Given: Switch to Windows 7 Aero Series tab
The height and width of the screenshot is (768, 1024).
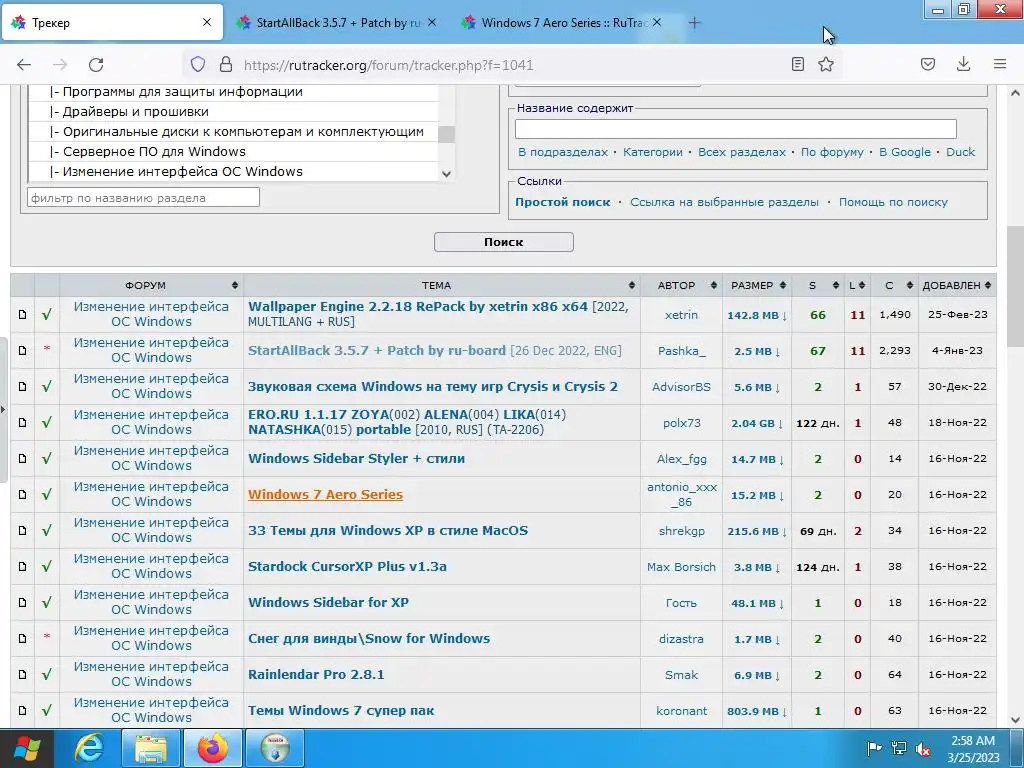Looking at the screenshot, I should click(564, 23).
